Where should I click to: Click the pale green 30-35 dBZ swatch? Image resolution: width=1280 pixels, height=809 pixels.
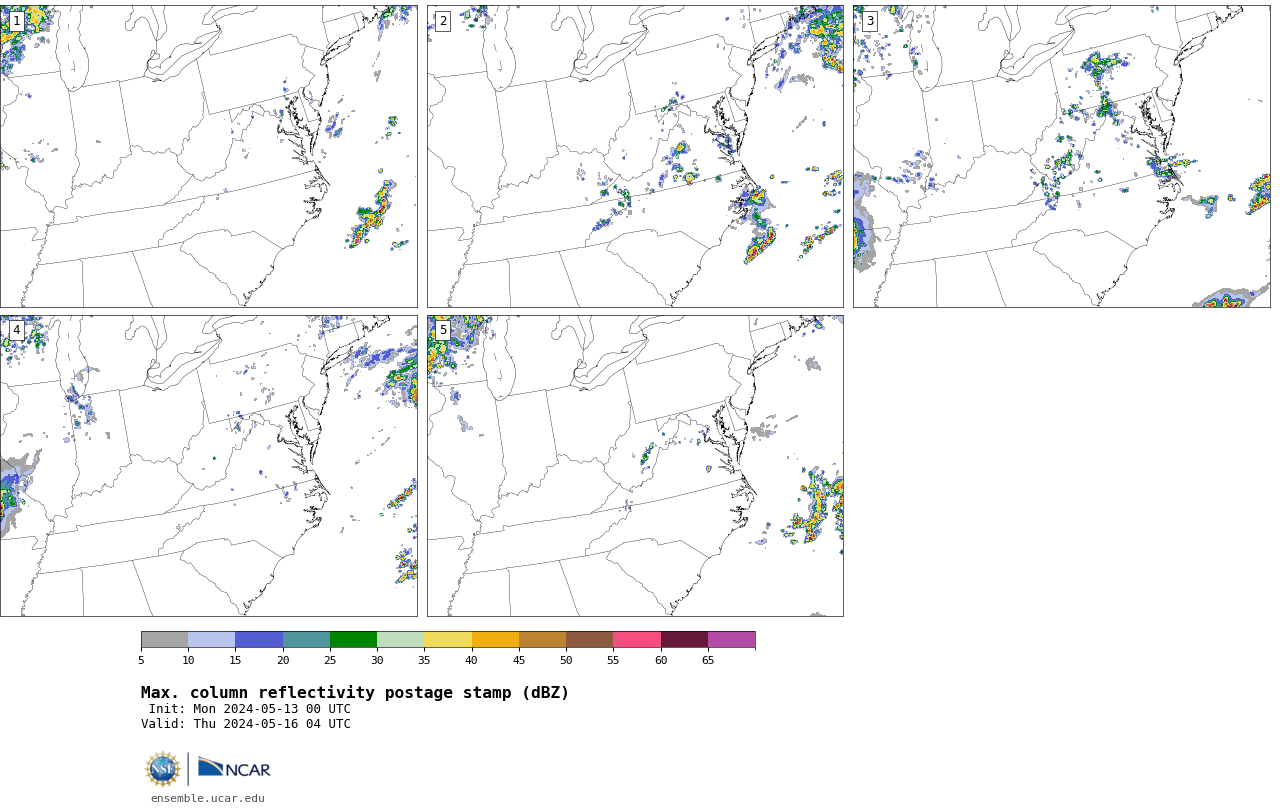(400, 640)
